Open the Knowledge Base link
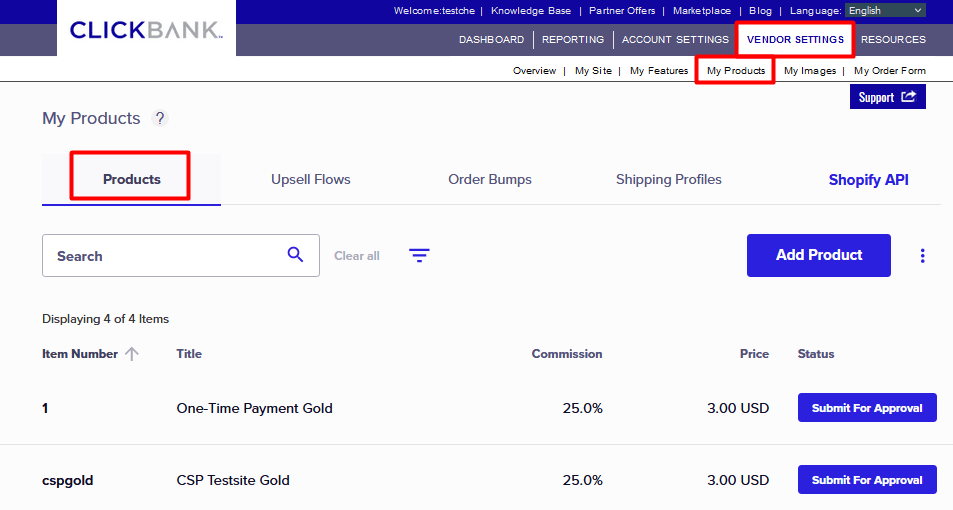953x510 pixels. pos(530,11)
